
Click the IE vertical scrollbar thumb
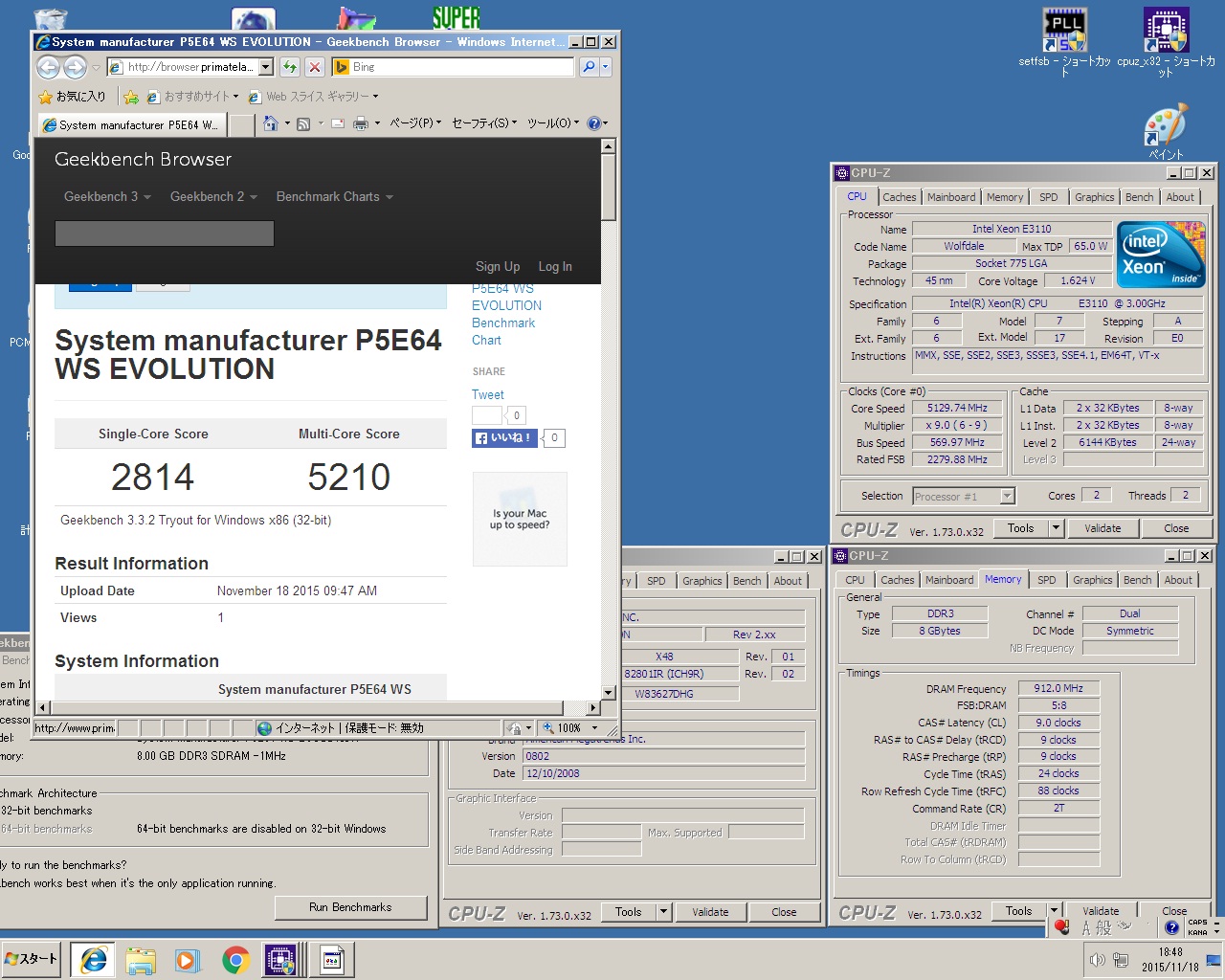608,188
